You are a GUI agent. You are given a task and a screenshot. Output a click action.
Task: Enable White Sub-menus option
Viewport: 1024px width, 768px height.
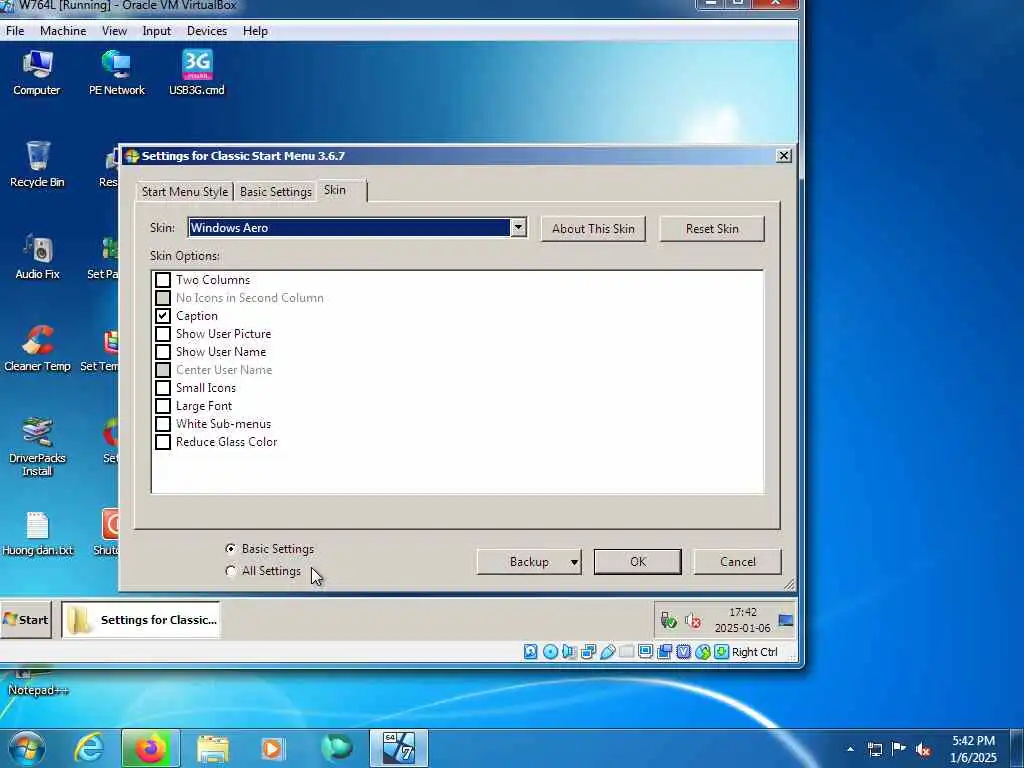163,424
